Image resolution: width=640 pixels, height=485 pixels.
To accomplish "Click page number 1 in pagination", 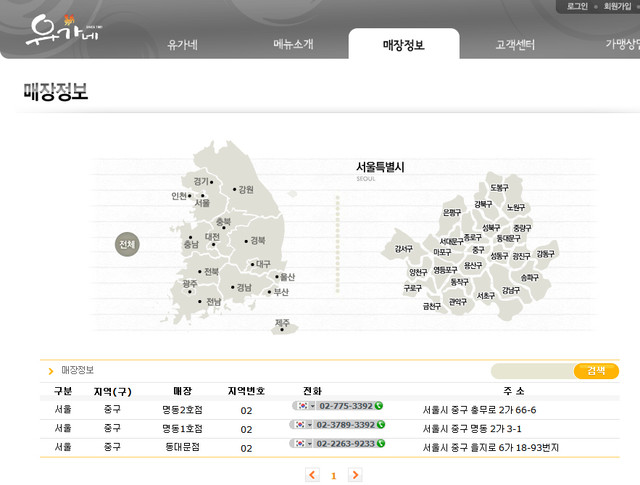I will (x=333, y=476).
